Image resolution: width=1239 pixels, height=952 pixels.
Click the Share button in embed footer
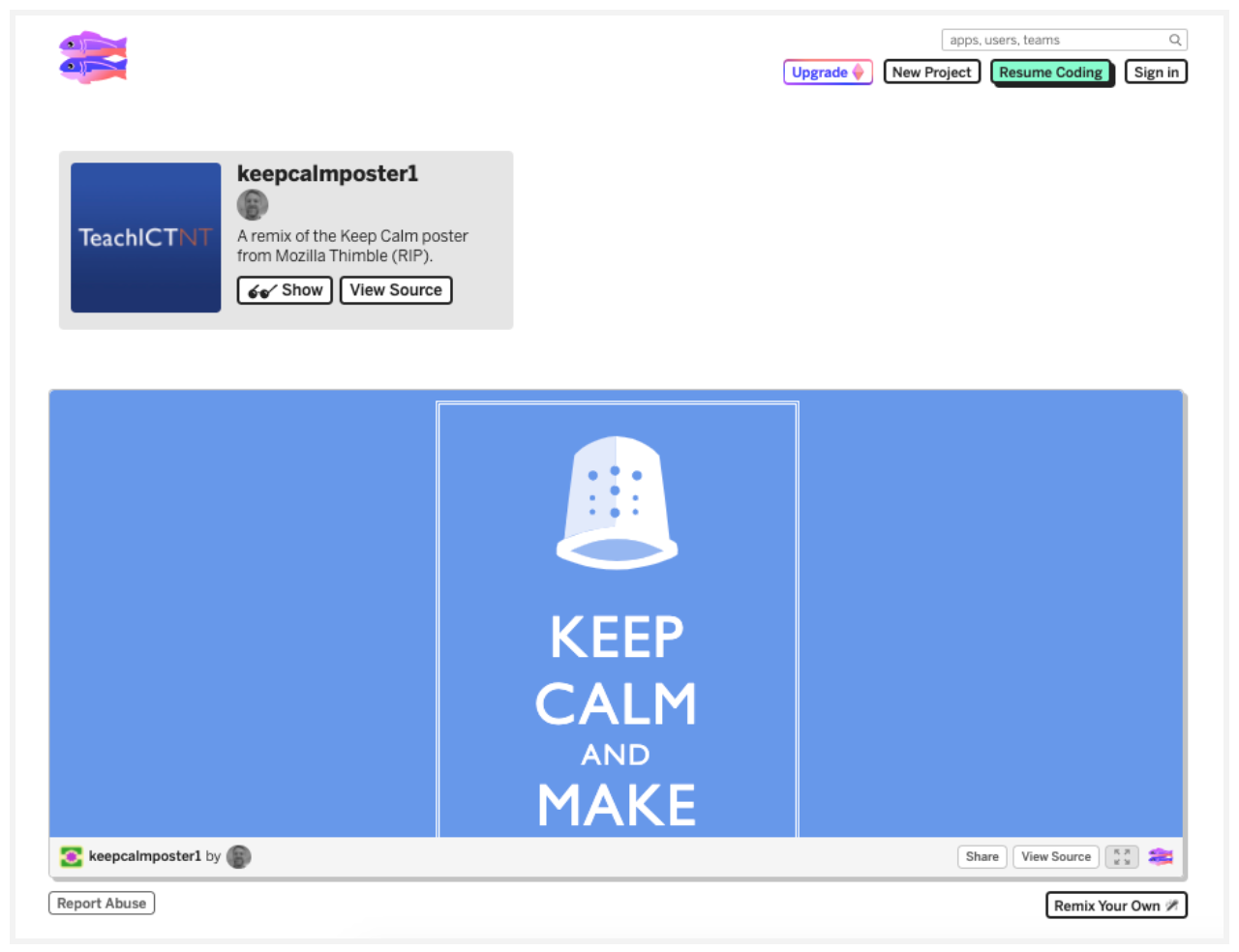point(982,856)
